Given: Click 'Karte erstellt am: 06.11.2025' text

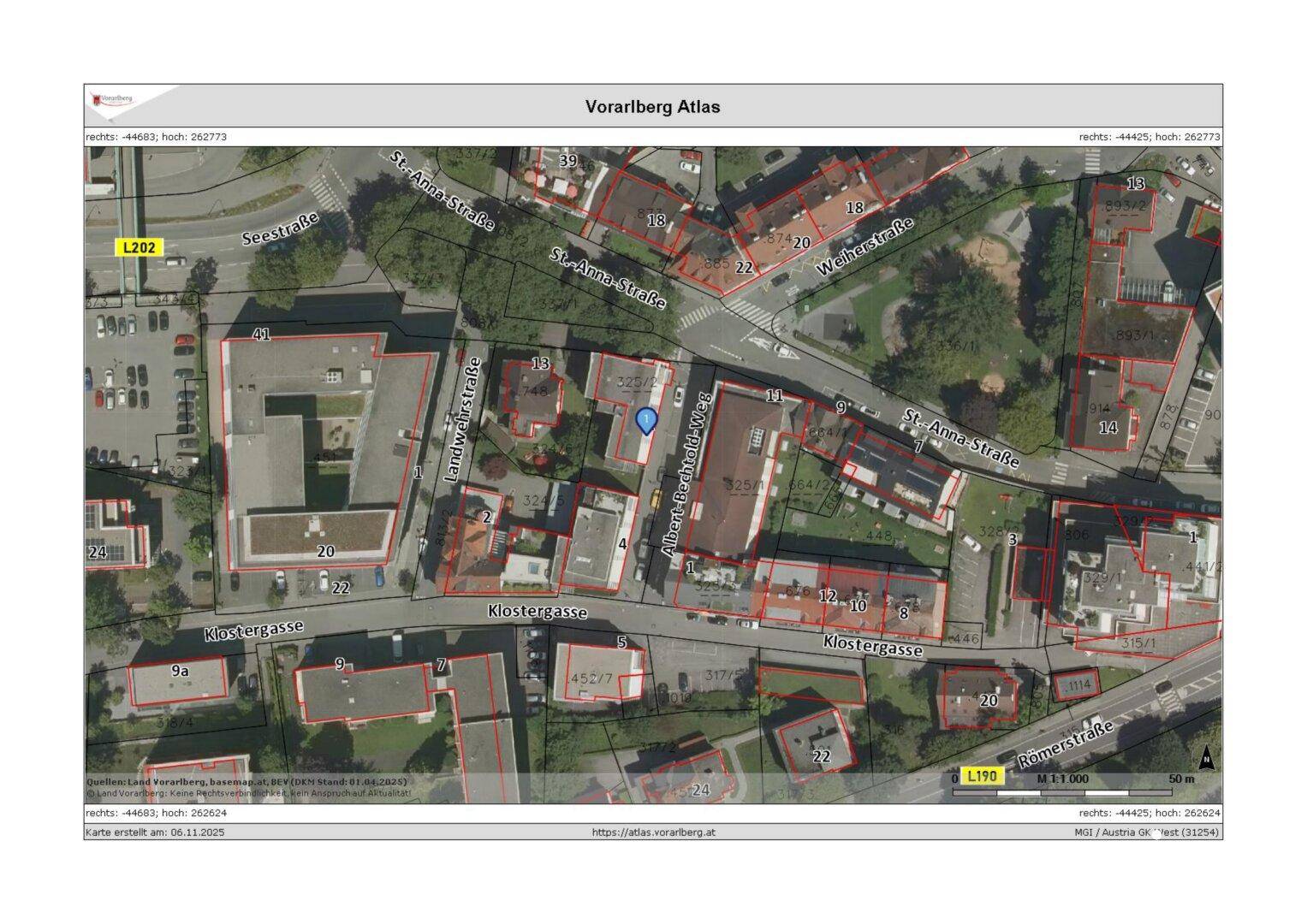Looking at the screenshot, I should coord(155,832).
